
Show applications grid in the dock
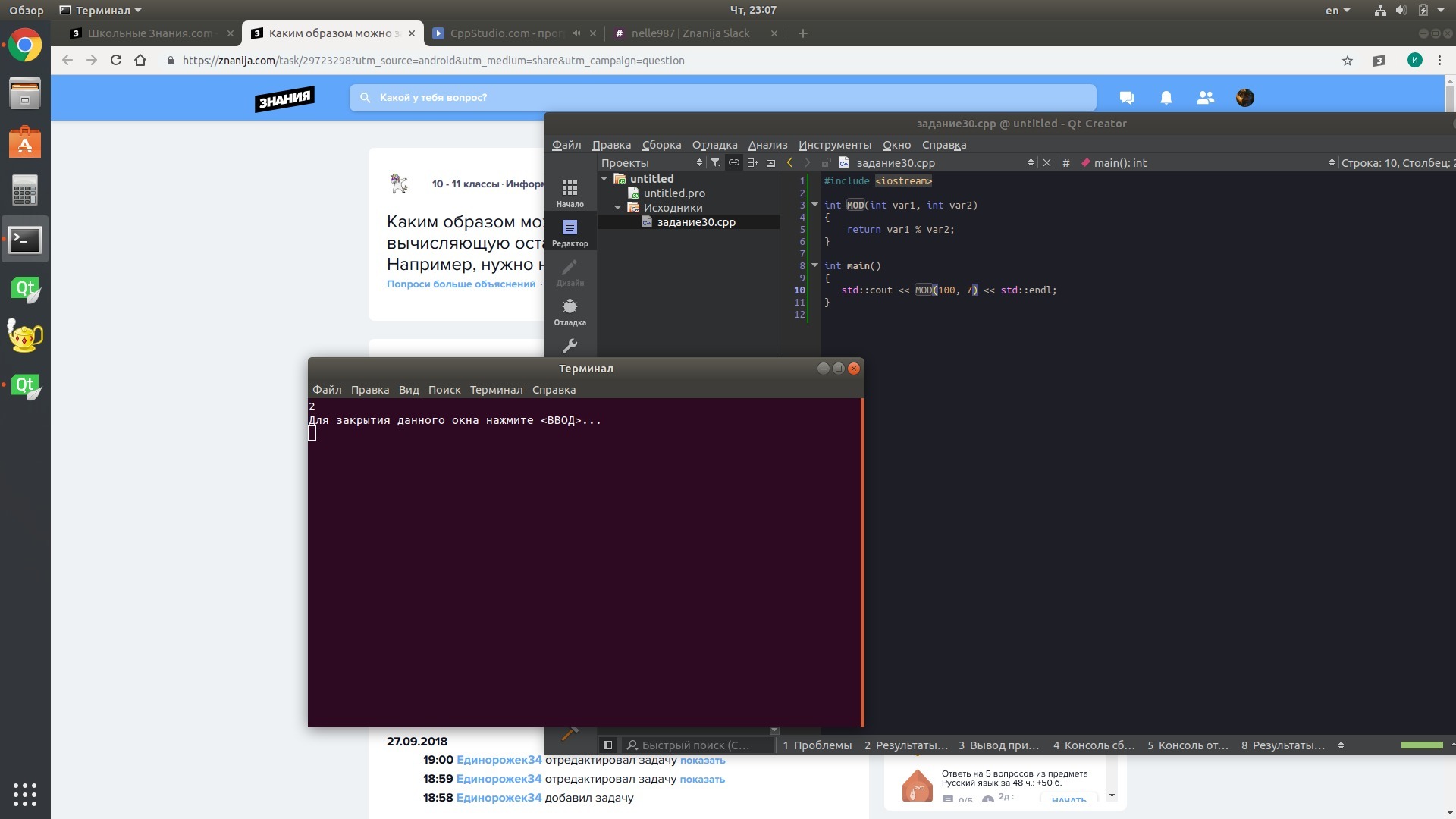[25, 794]
